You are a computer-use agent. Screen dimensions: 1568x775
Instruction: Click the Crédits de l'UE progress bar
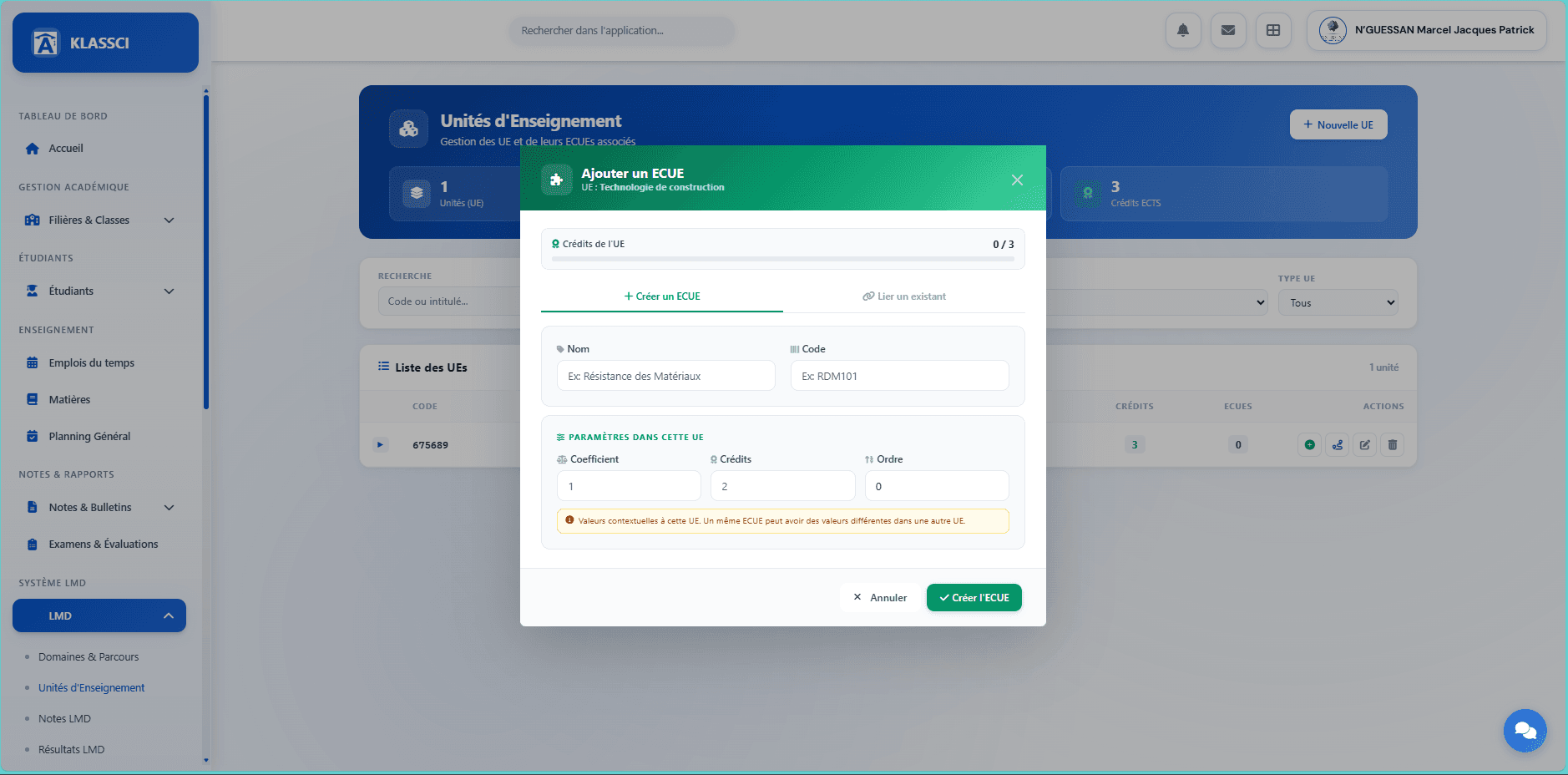click(782, 259)
